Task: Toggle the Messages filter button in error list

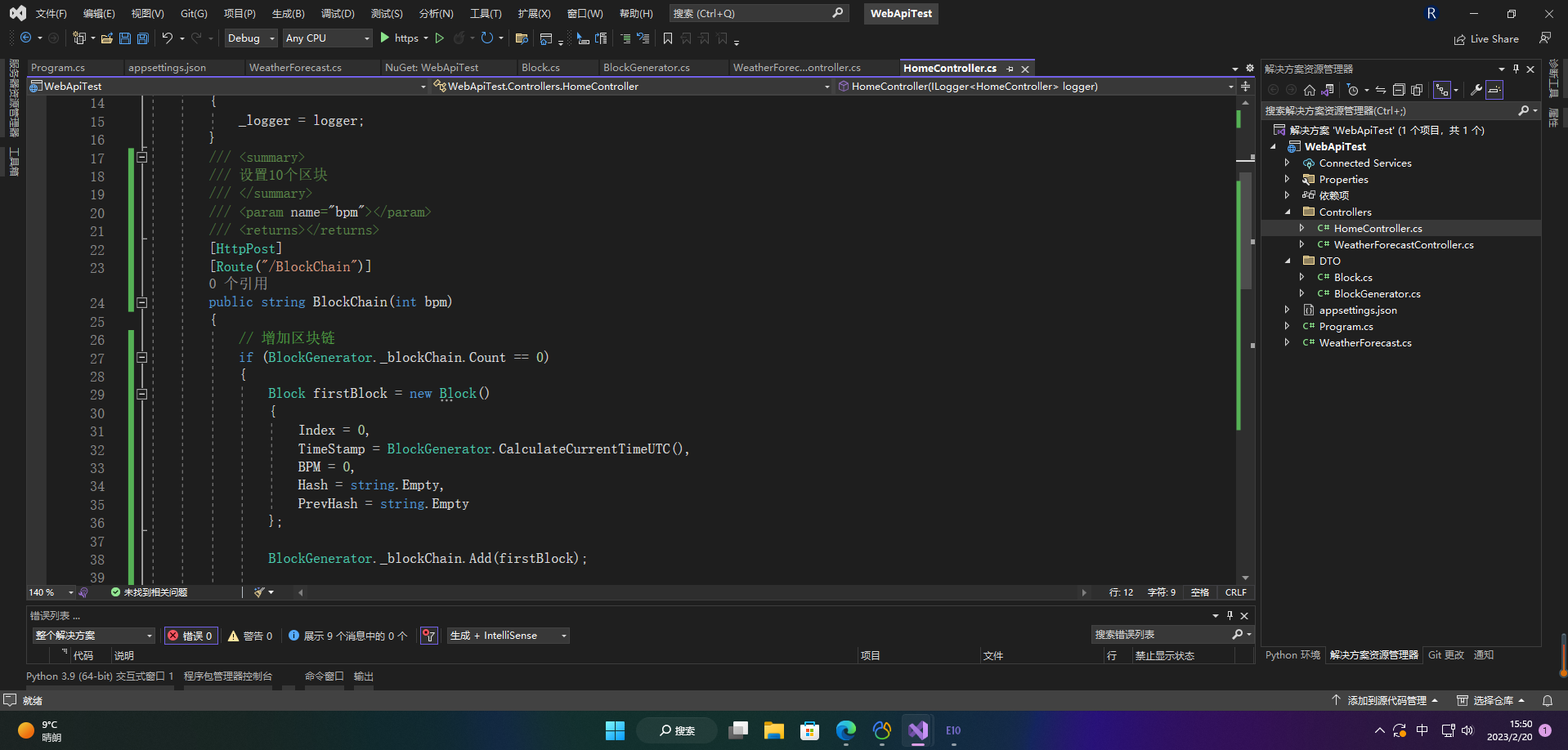Action: pos(348,636)
